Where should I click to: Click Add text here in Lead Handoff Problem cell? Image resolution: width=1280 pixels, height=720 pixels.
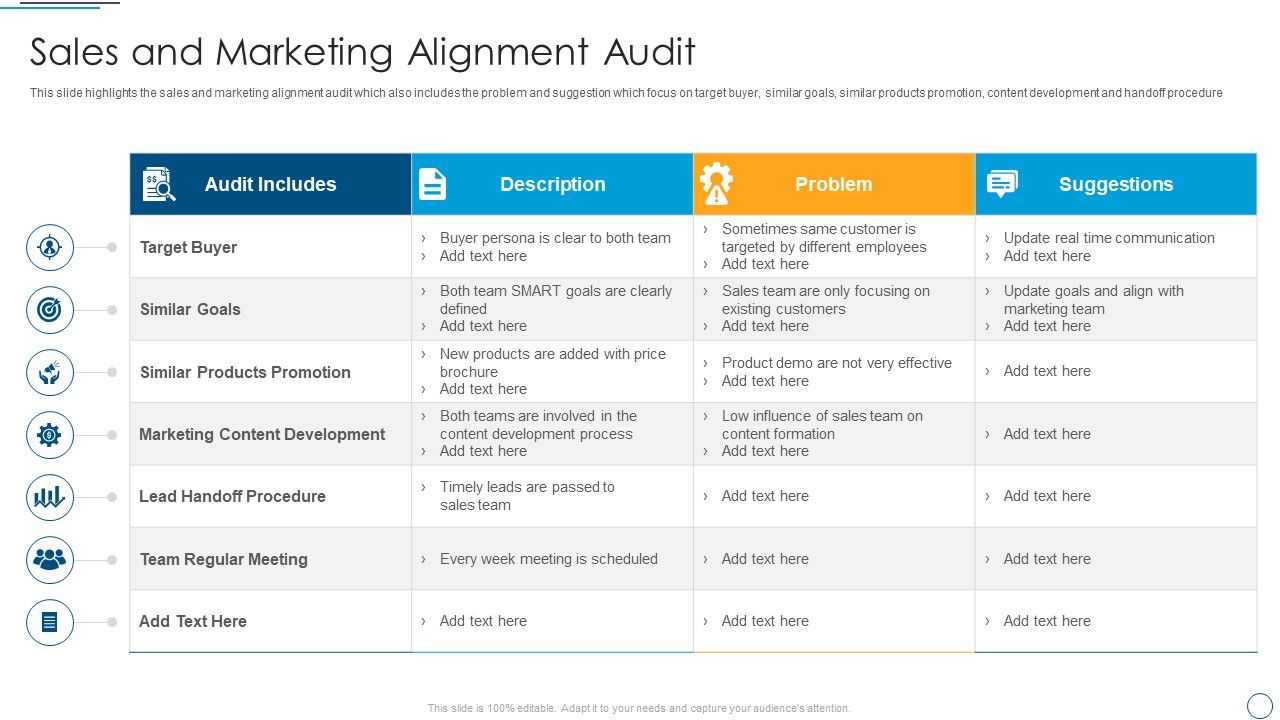[765, 496]
